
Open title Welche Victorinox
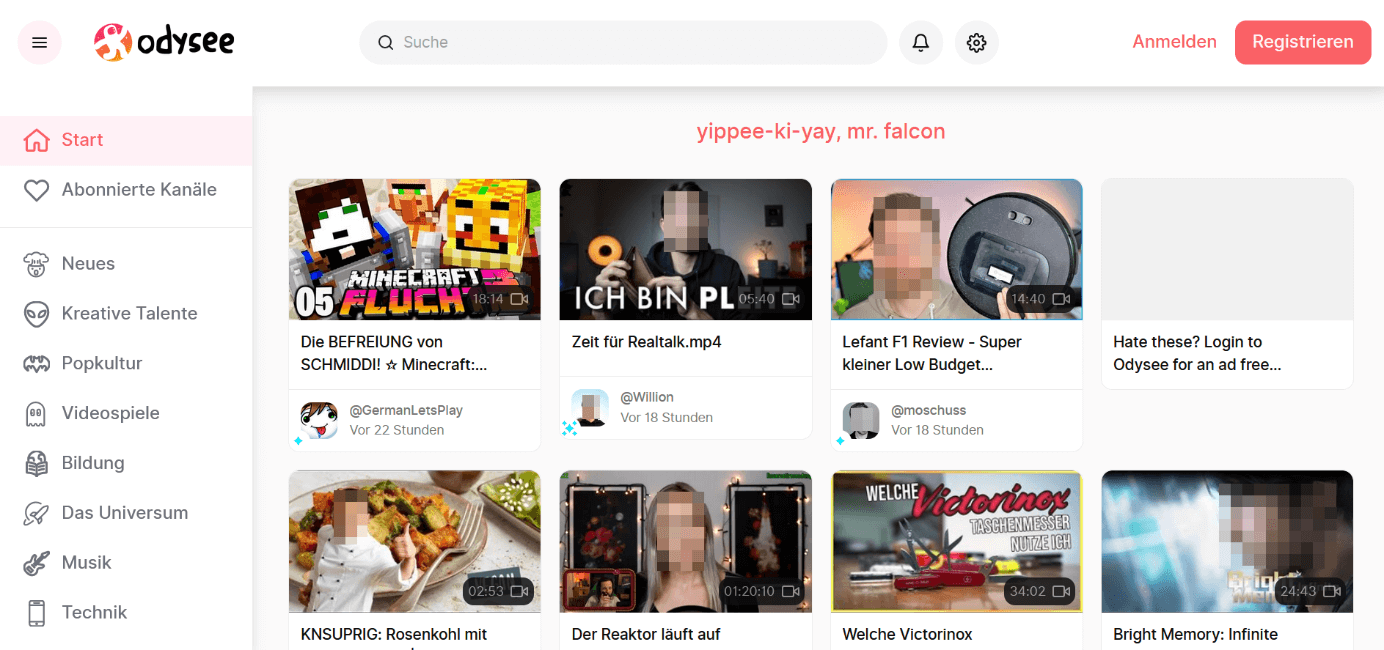[907, 634]
